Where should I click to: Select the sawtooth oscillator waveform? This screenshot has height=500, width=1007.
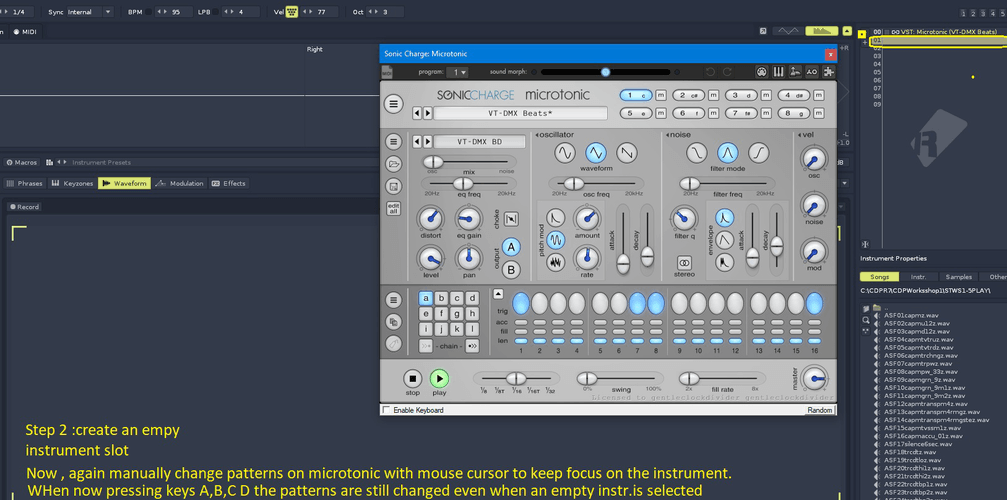pyautogui.click(x=626, y=153)
